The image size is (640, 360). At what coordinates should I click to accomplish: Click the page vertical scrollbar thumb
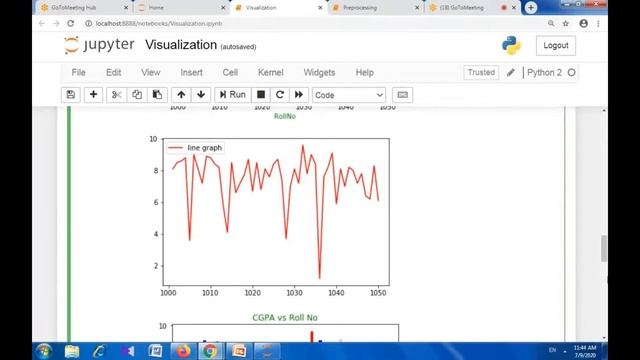click(x=604, y=249)
